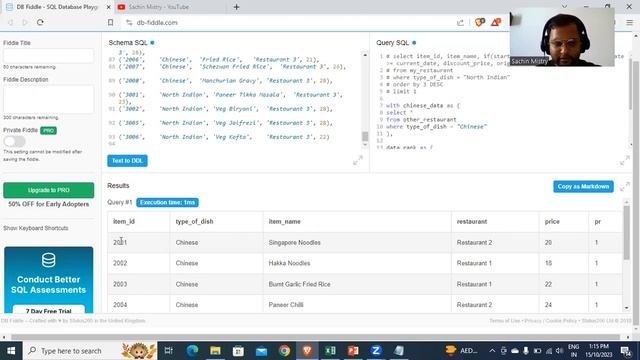Click the Upgrade to PRO button
Viewport: 640px width, 360px height.
(49, 190)
